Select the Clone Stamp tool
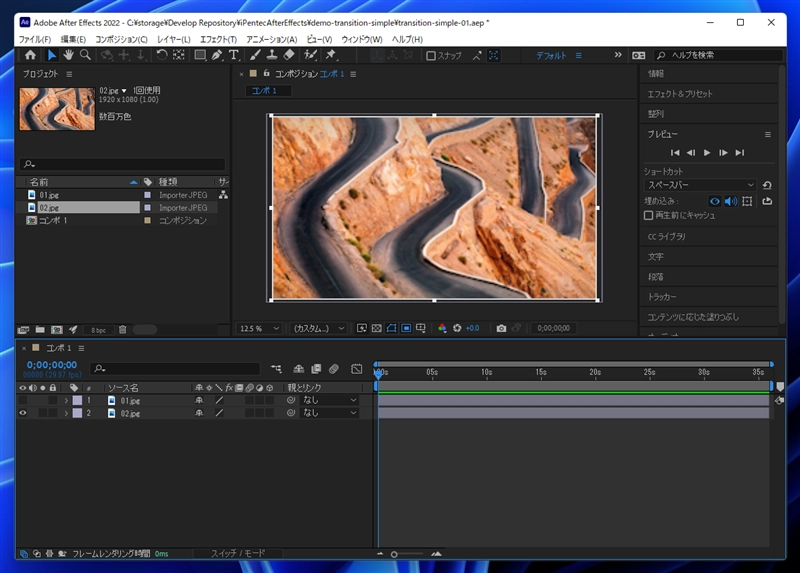Image resolution: width=800 pixels, height=573 pixels. coord(272,55)
